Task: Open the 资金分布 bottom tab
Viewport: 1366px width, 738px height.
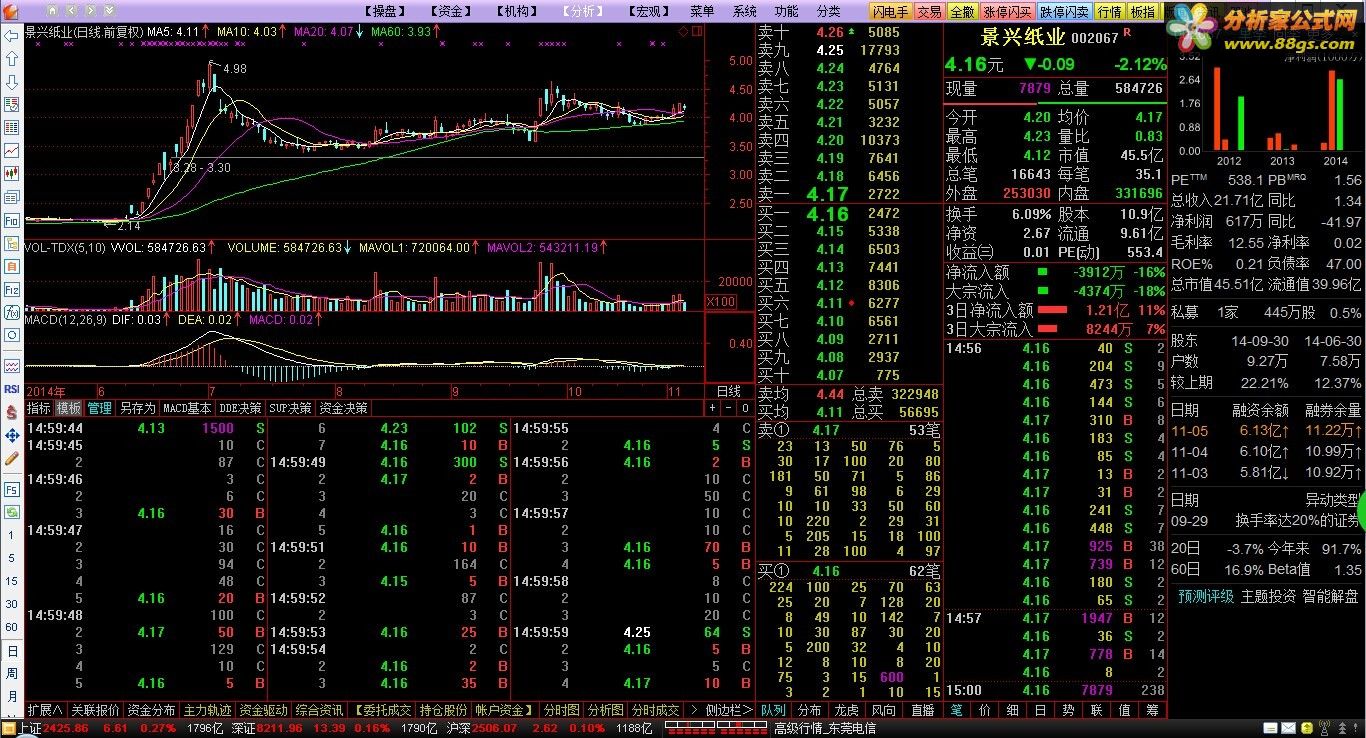Action: pos(151,710)
